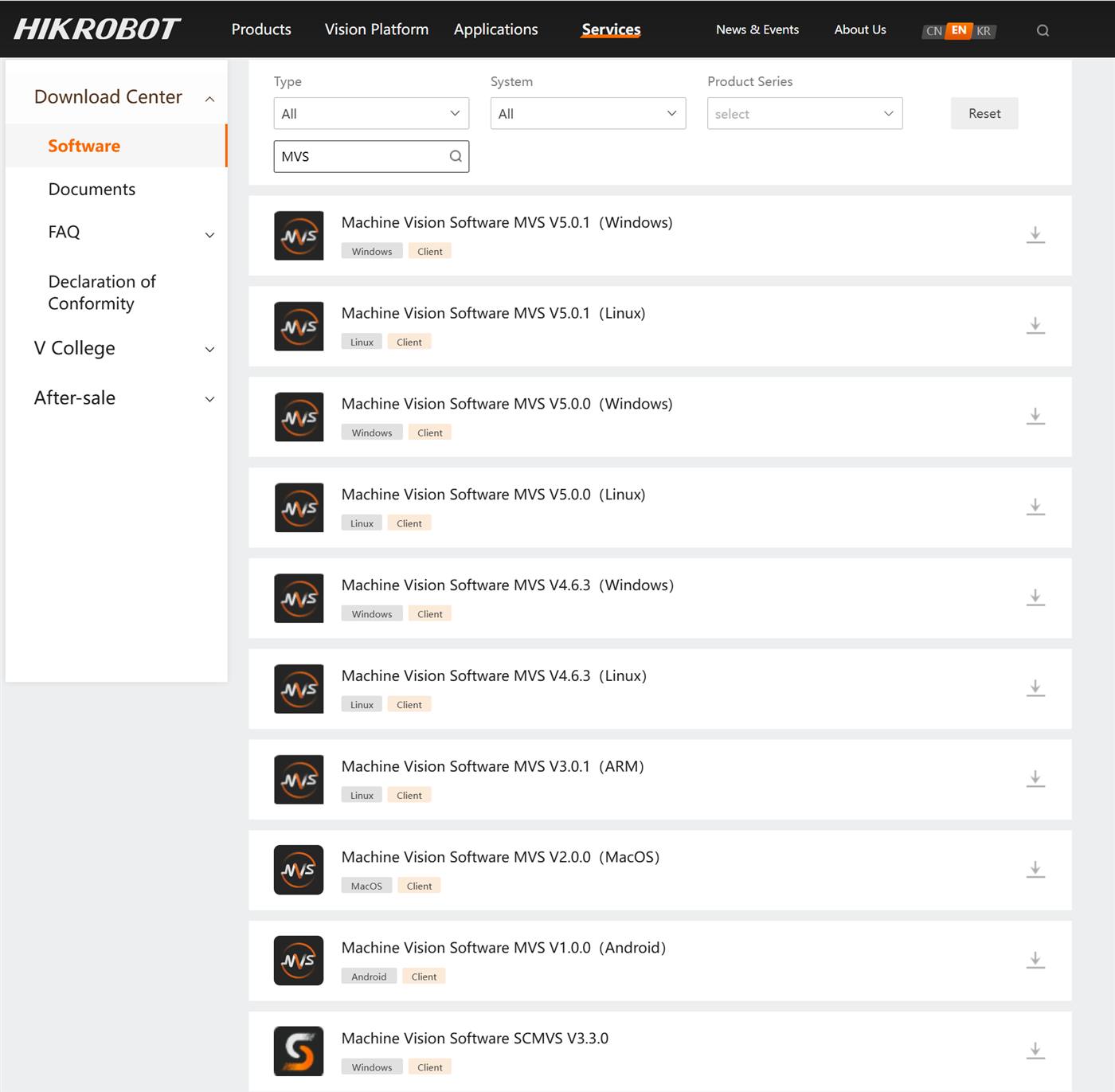This screenshot has height=1092, width=1115.
Task: Go to HIKROBOT home via logo
Action: tap(97, 29)
